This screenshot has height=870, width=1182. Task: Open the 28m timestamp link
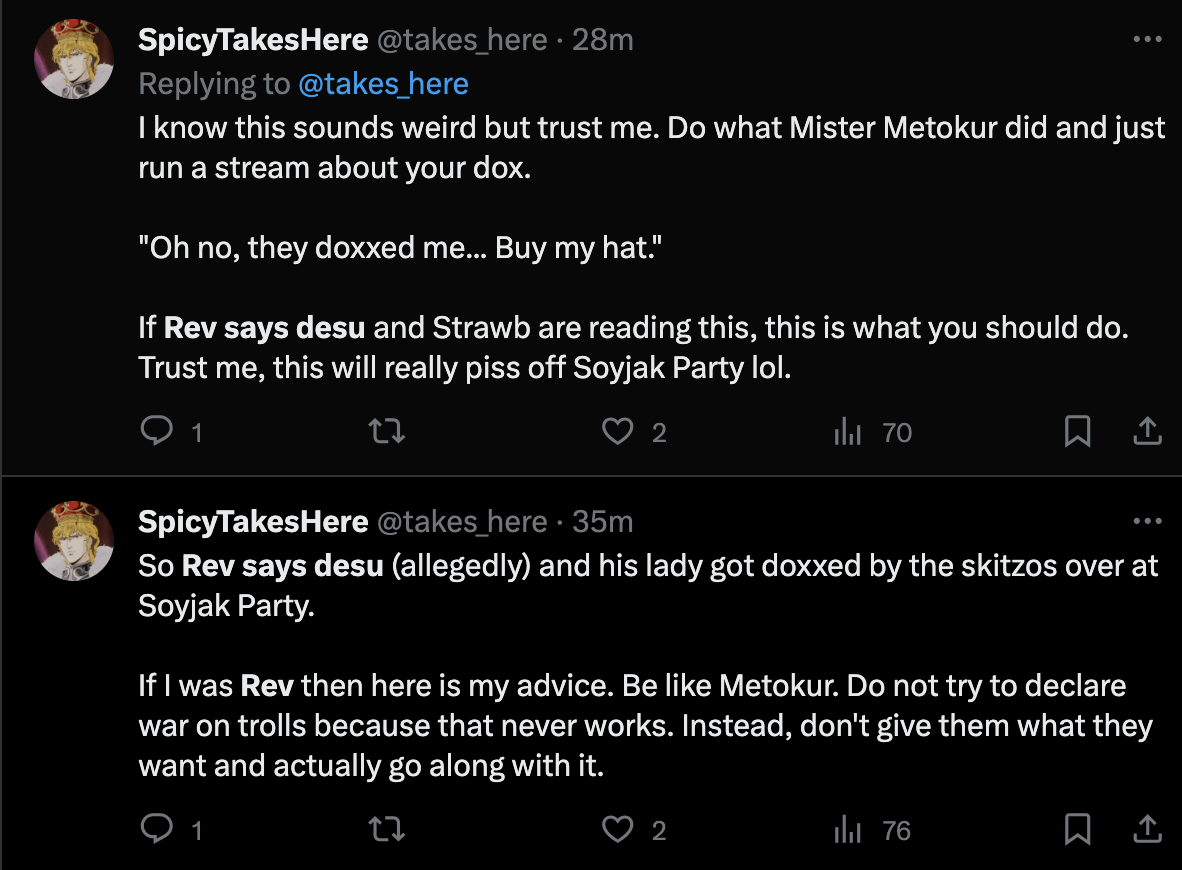click(x=603, y=39)
